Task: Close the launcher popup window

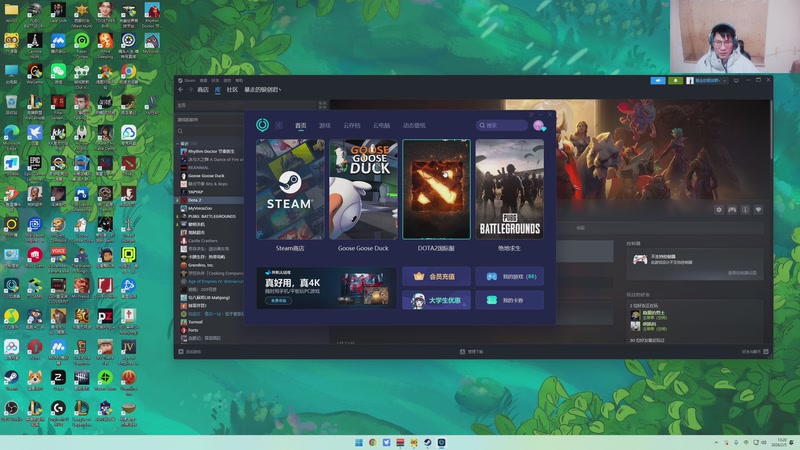Action: click(550, 115)
